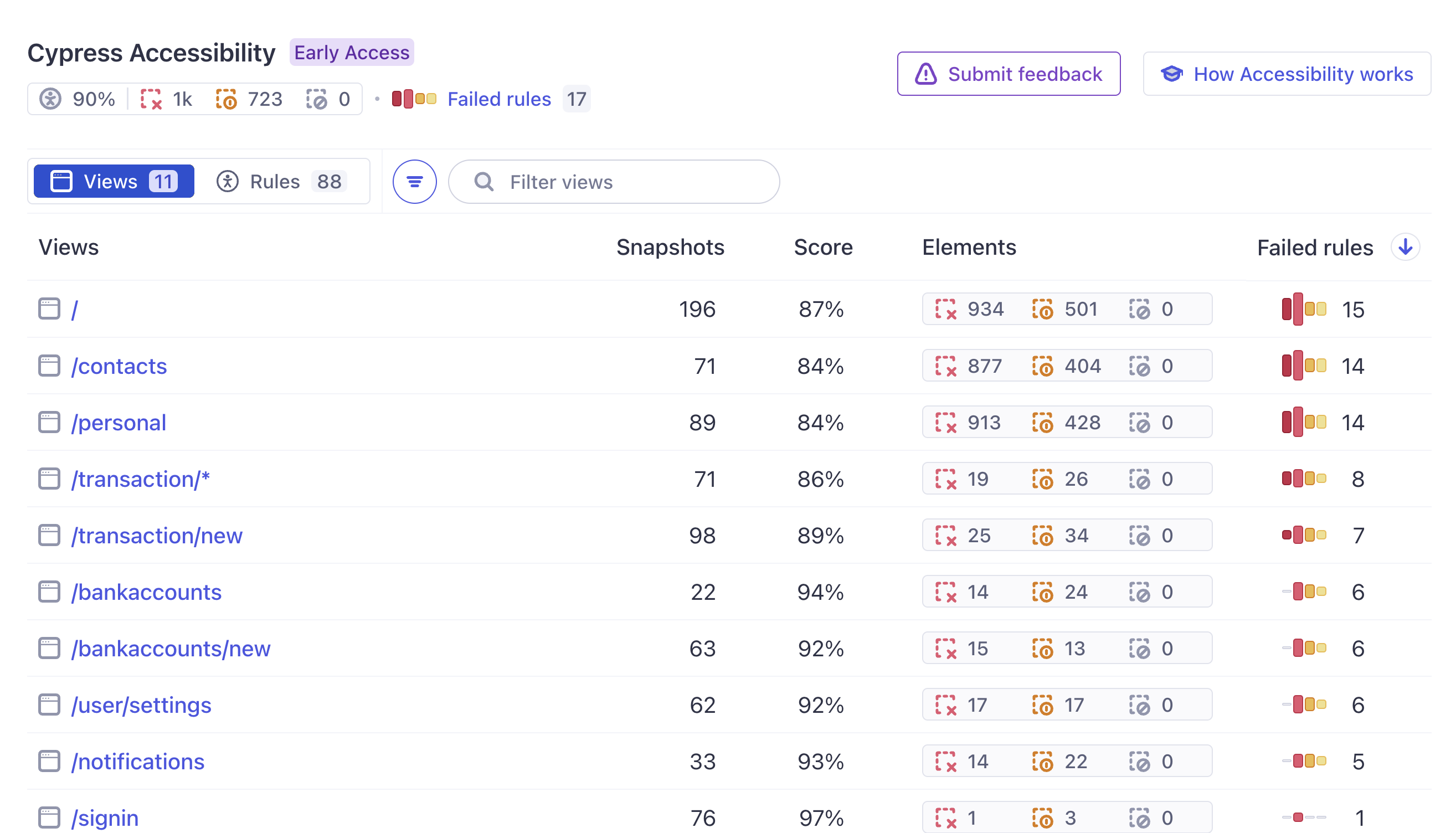Expand the /bankaccounts route details
Image resolution: width=1456 pixels, height=833 pixels.
click(x=147, y=592)
